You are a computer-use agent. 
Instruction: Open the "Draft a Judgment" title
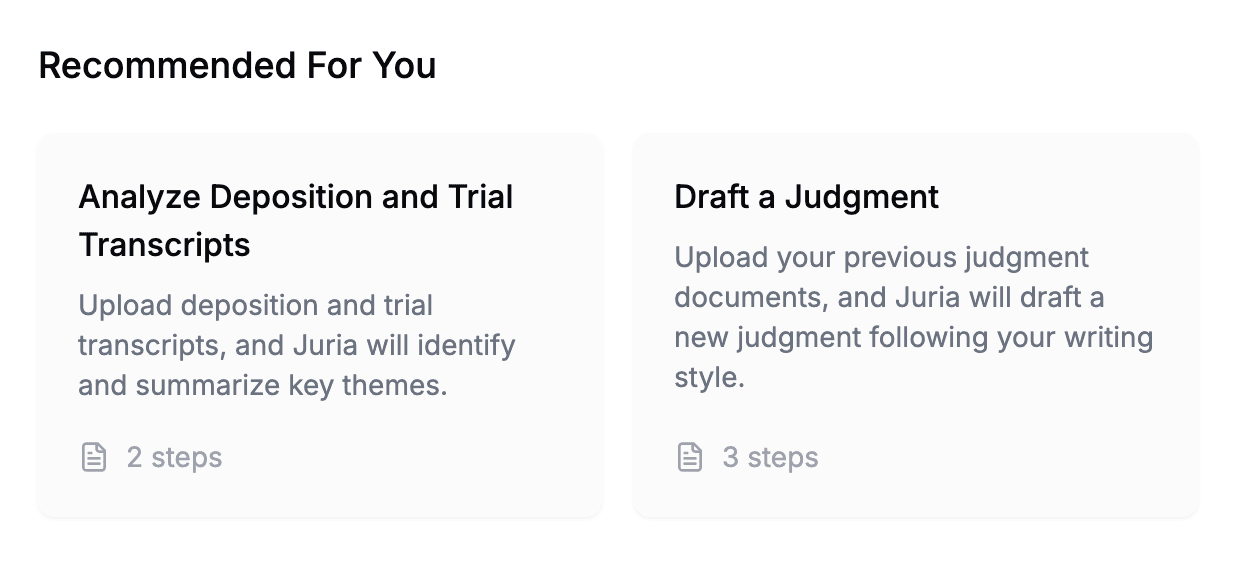(806, 197)
